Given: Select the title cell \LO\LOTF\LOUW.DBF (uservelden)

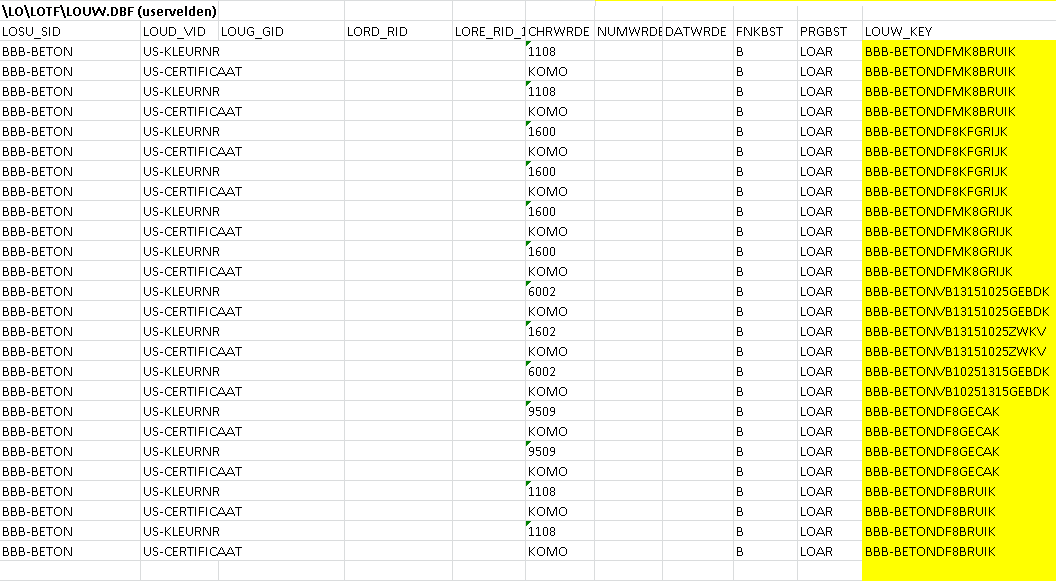Looking at the screenshot, I should pos(109,11).
